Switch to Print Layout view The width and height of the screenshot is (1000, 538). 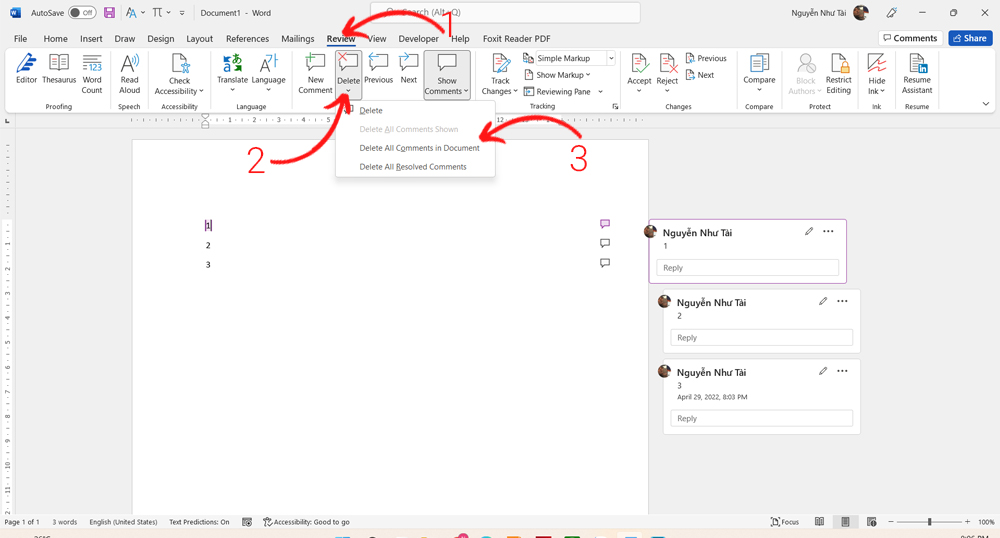(845, 522)
